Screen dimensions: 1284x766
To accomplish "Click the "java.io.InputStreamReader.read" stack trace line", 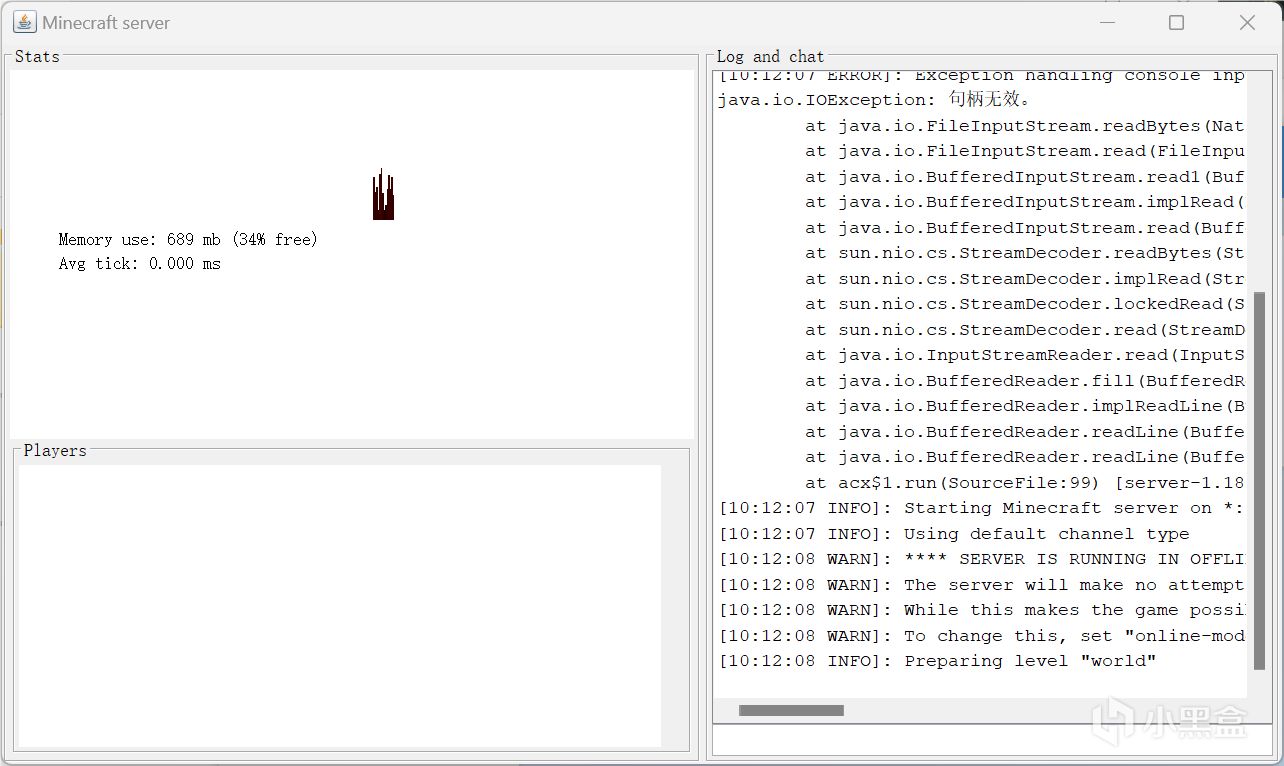I will [1025, 355].
